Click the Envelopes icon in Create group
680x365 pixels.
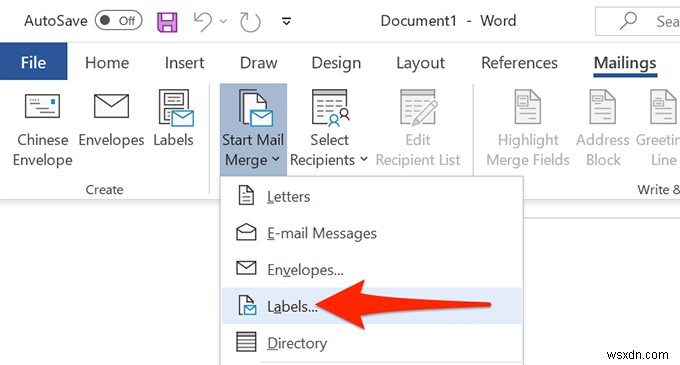click(x=111, y=106)
